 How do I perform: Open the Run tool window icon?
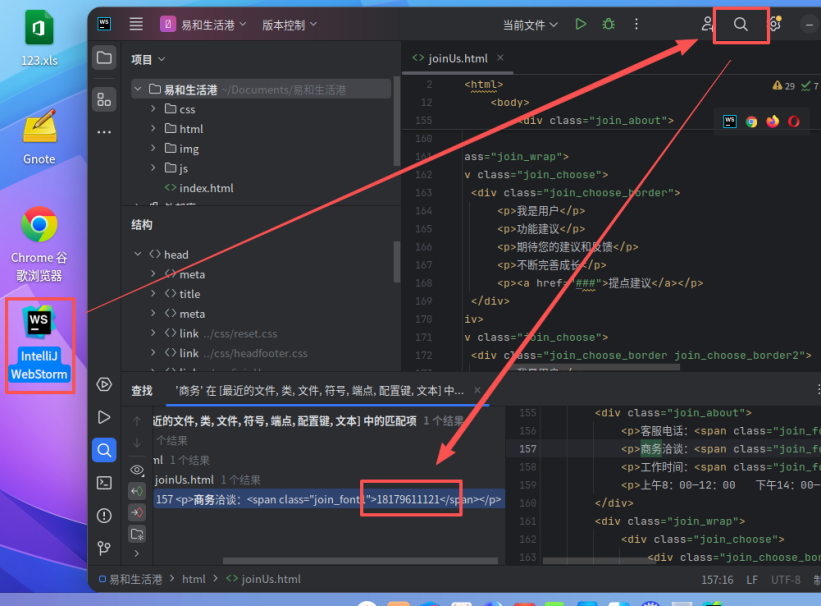pos(104,417)
